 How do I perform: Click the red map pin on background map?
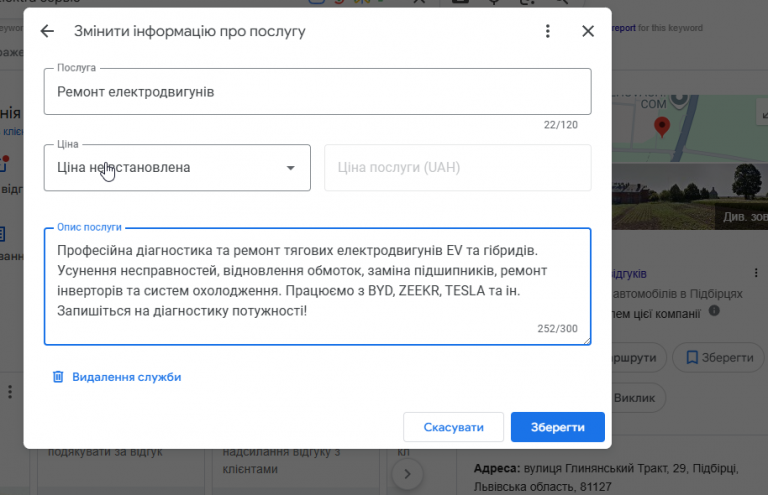tap(662, 127)
